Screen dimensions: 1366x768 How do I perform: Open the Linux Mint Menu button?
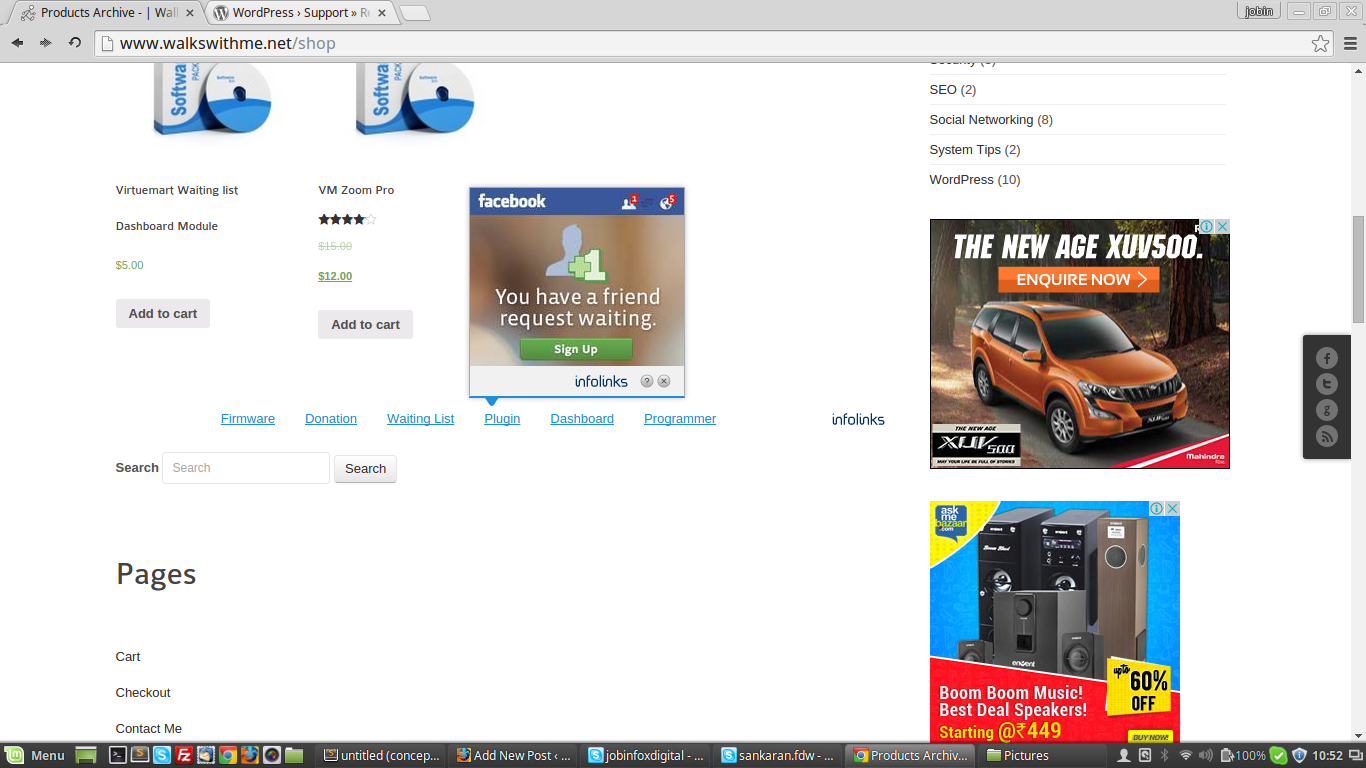35,756
